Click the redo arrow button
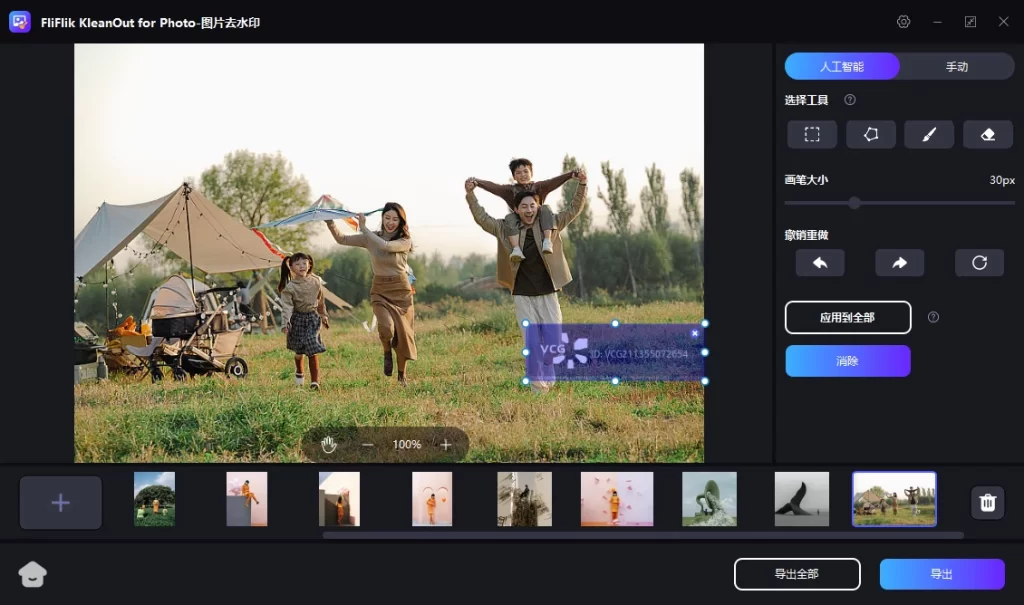Viewport: 1024px width, 605px height. tap(899, 263)
